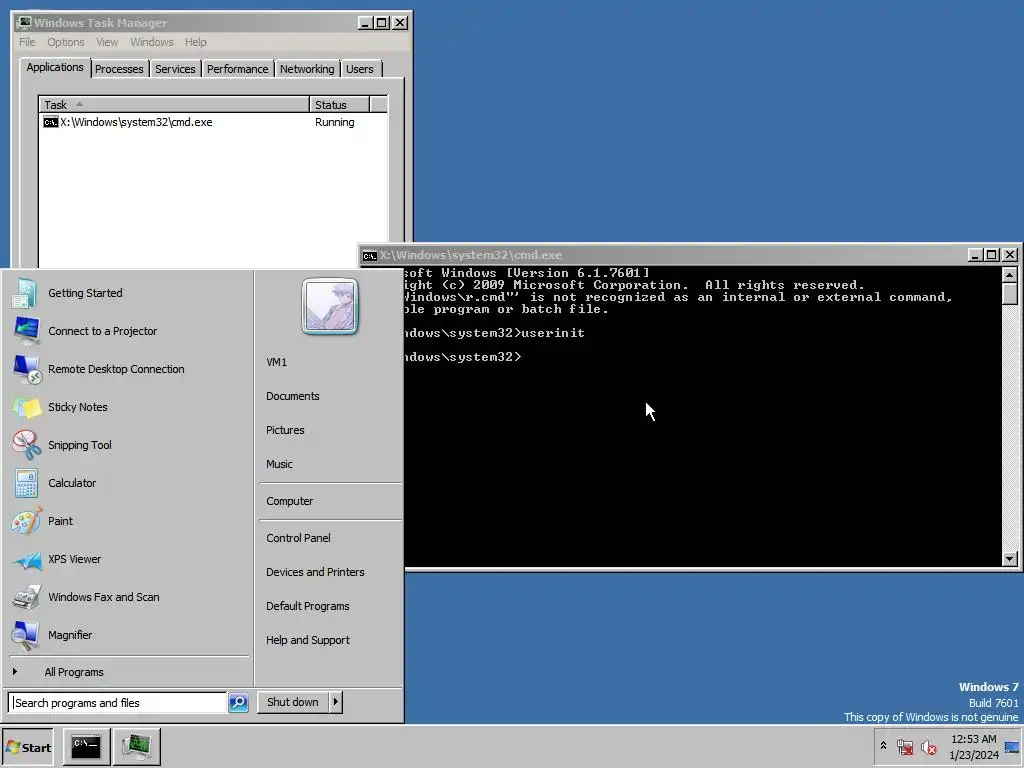Open Task Manager Options menu
This screenshot has width=1024, height=768.
pyautogui.click(x=65, y=42)
